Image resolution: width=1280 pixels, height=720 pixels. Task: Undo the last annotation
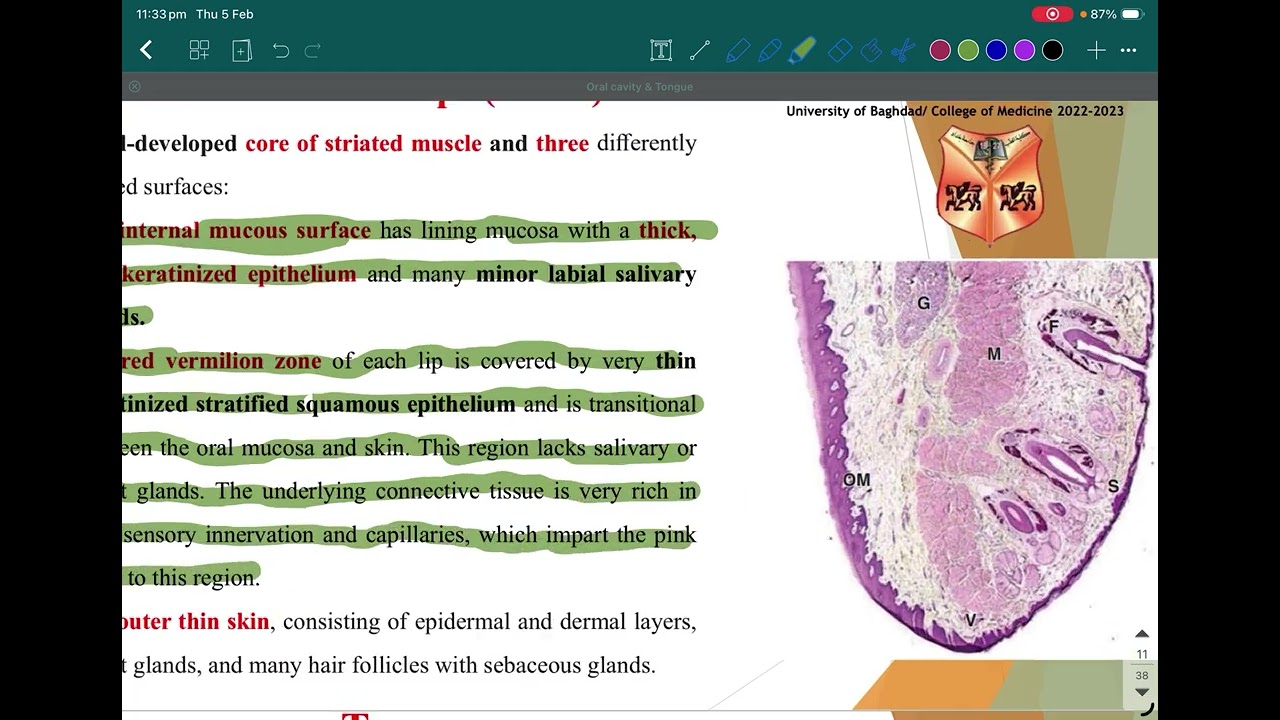pos(281,50)
